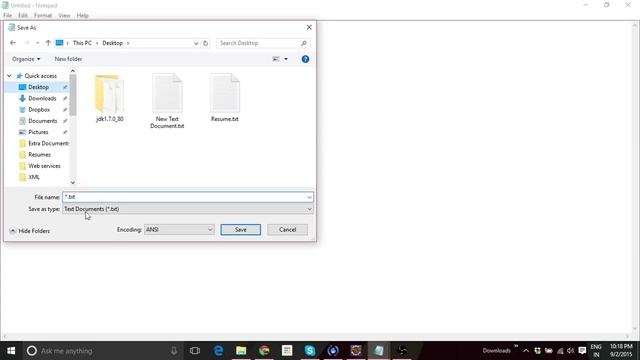
Task: Open File Explorer from taskbar
Action: point(241,351)
